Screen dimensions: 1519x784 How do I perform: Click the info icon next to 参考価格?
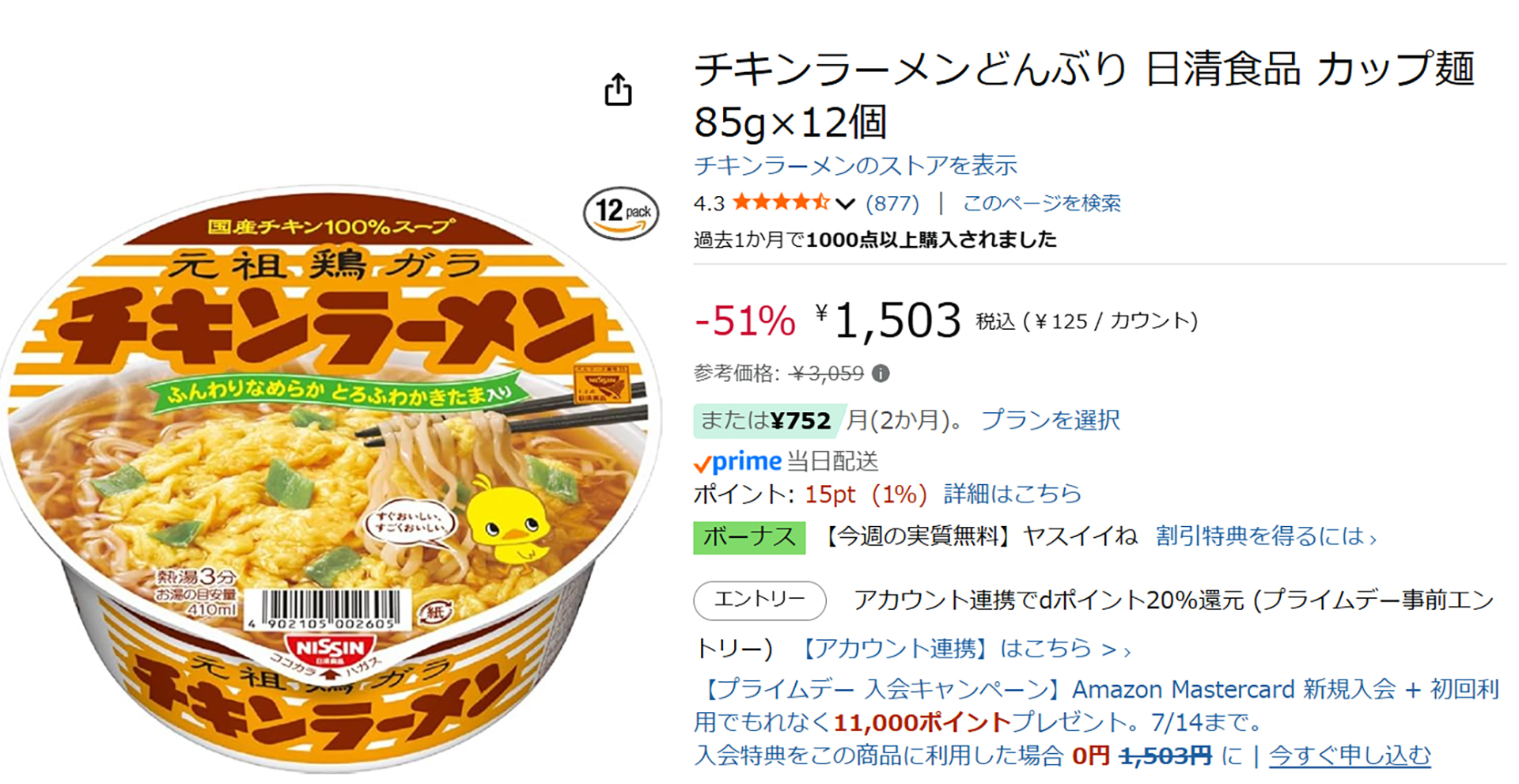point(880,373)
